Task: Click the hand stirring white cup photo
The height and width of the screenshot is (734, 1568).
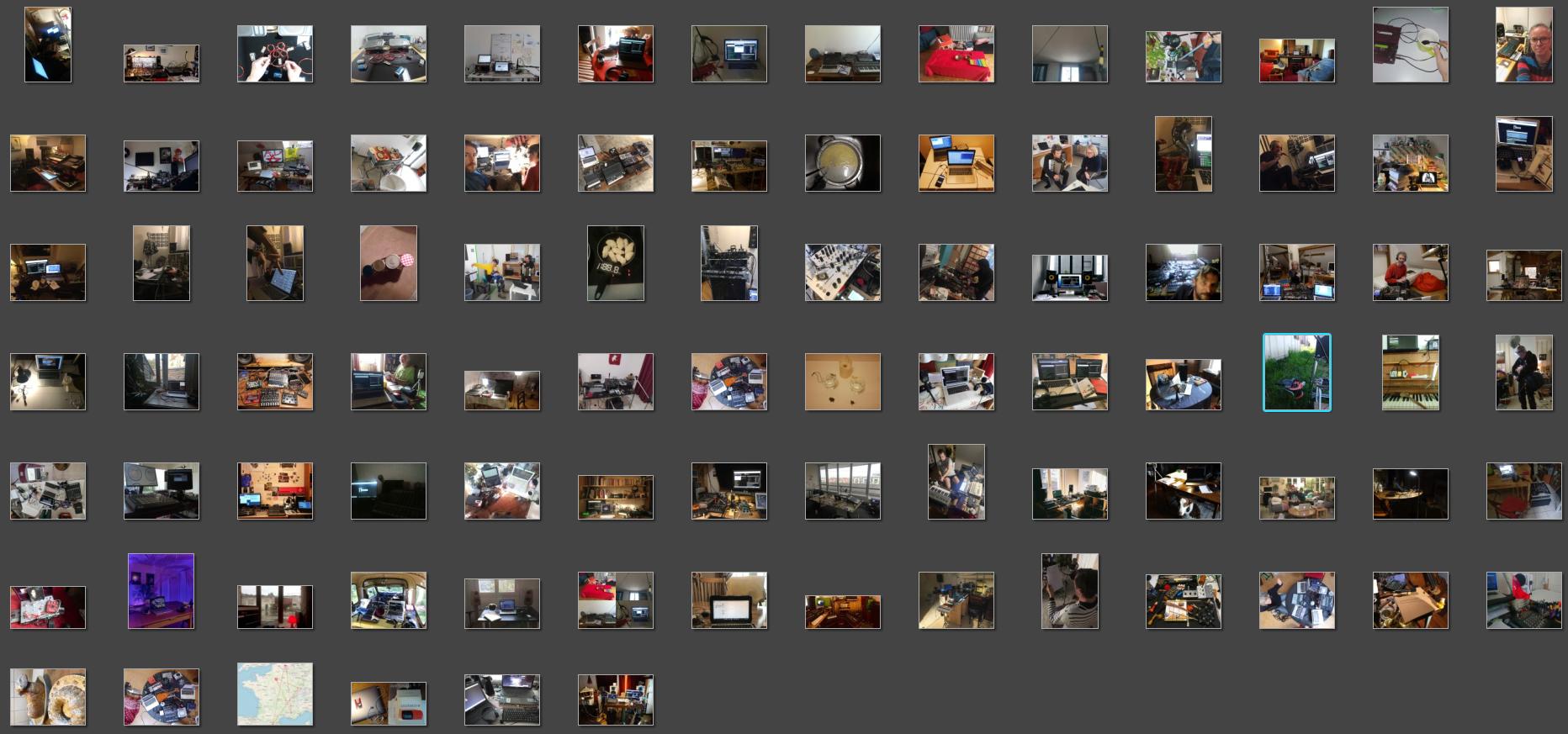Action: pos(1410,45)
